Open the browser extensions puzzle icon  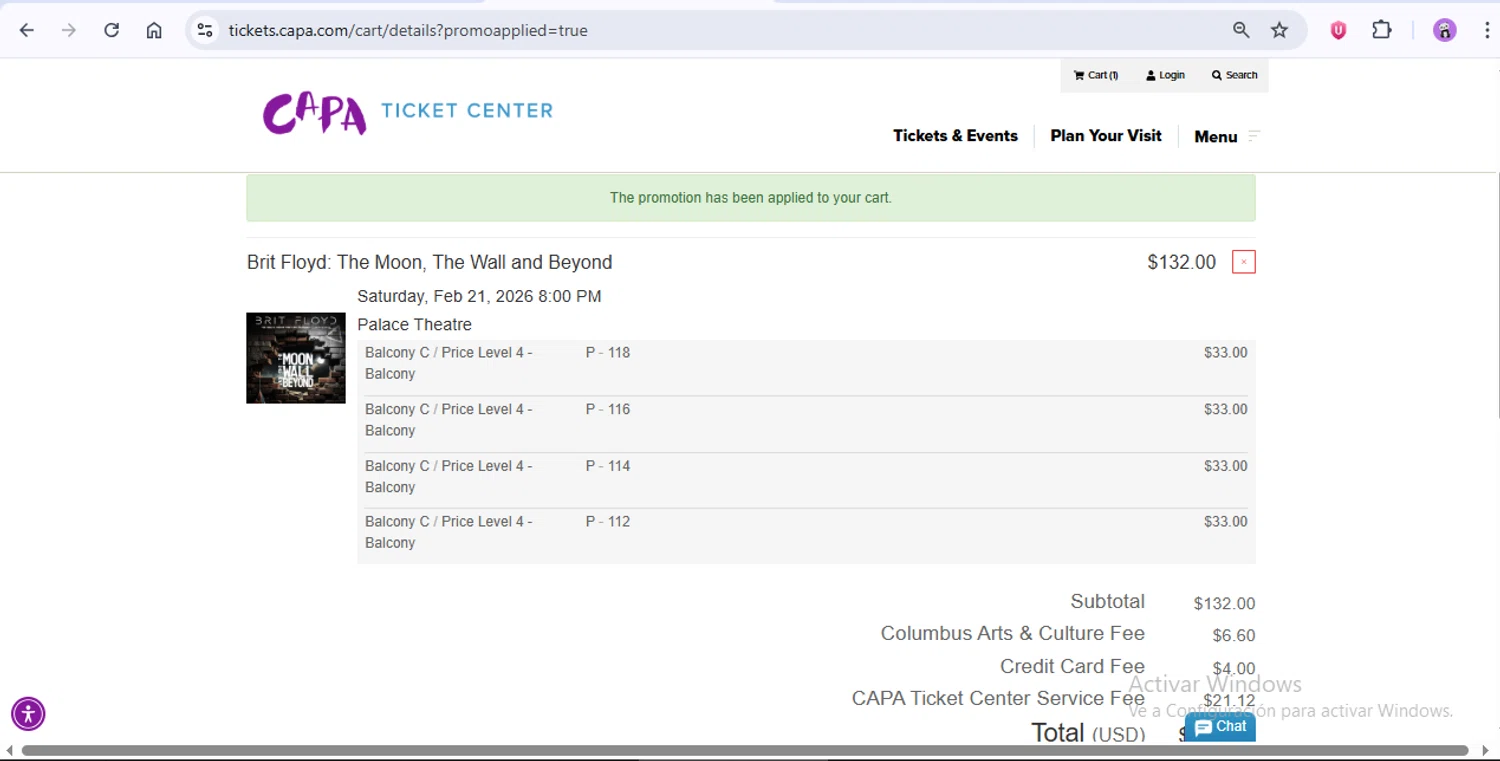point(1382,30)
